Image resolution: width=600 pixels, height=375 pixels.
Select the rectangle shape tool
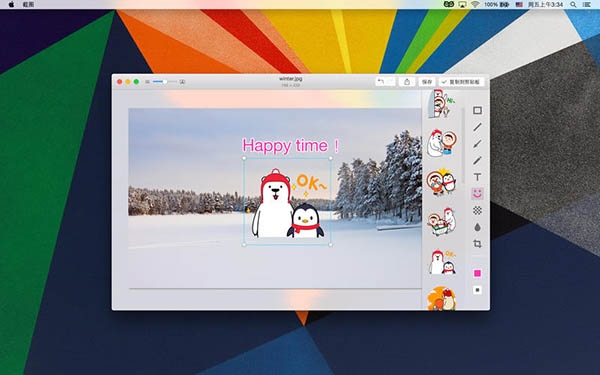point(477,111)
